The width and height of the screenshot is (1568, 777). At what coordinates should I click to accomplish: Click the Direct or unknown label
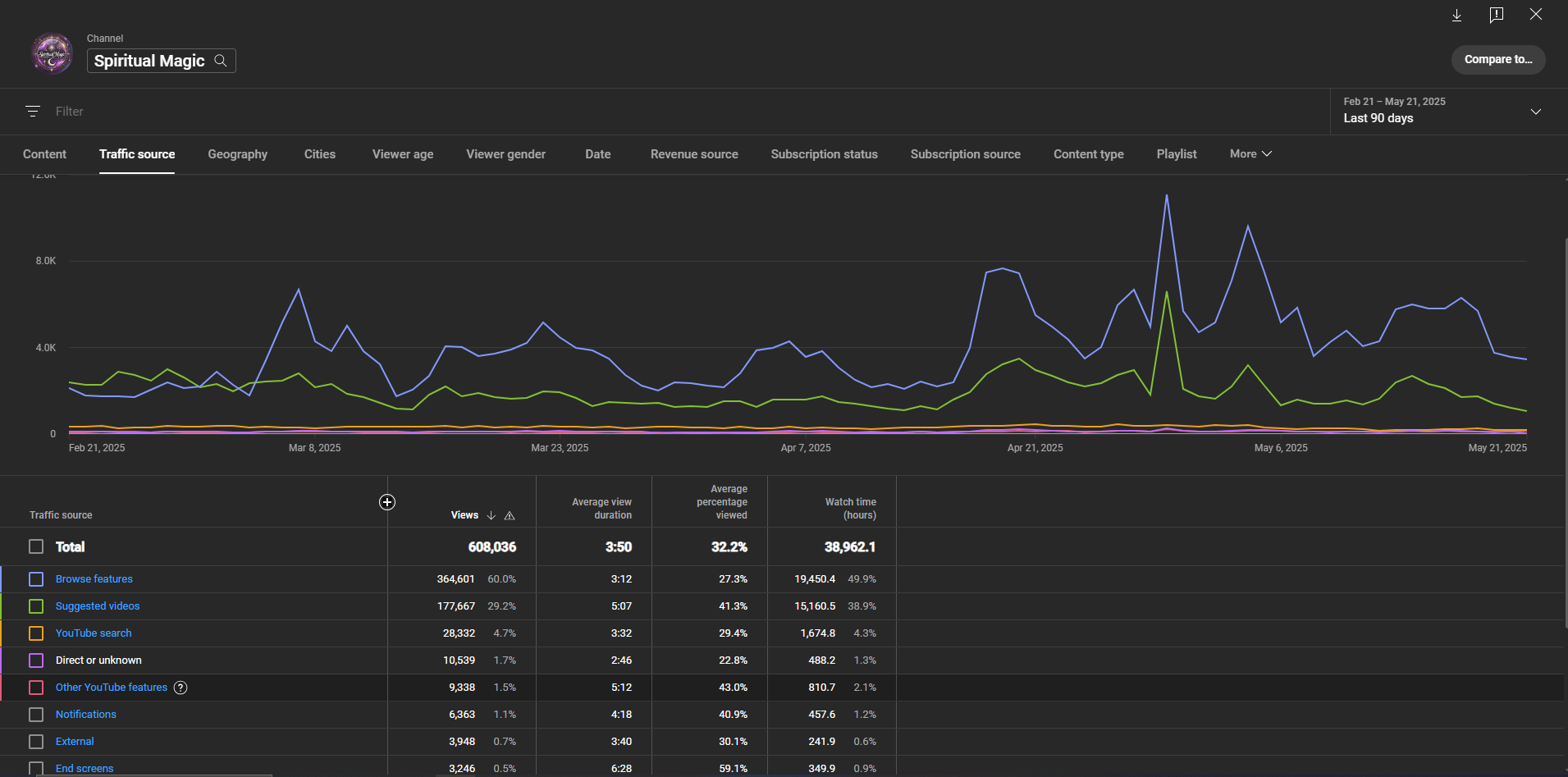[98, 660]
